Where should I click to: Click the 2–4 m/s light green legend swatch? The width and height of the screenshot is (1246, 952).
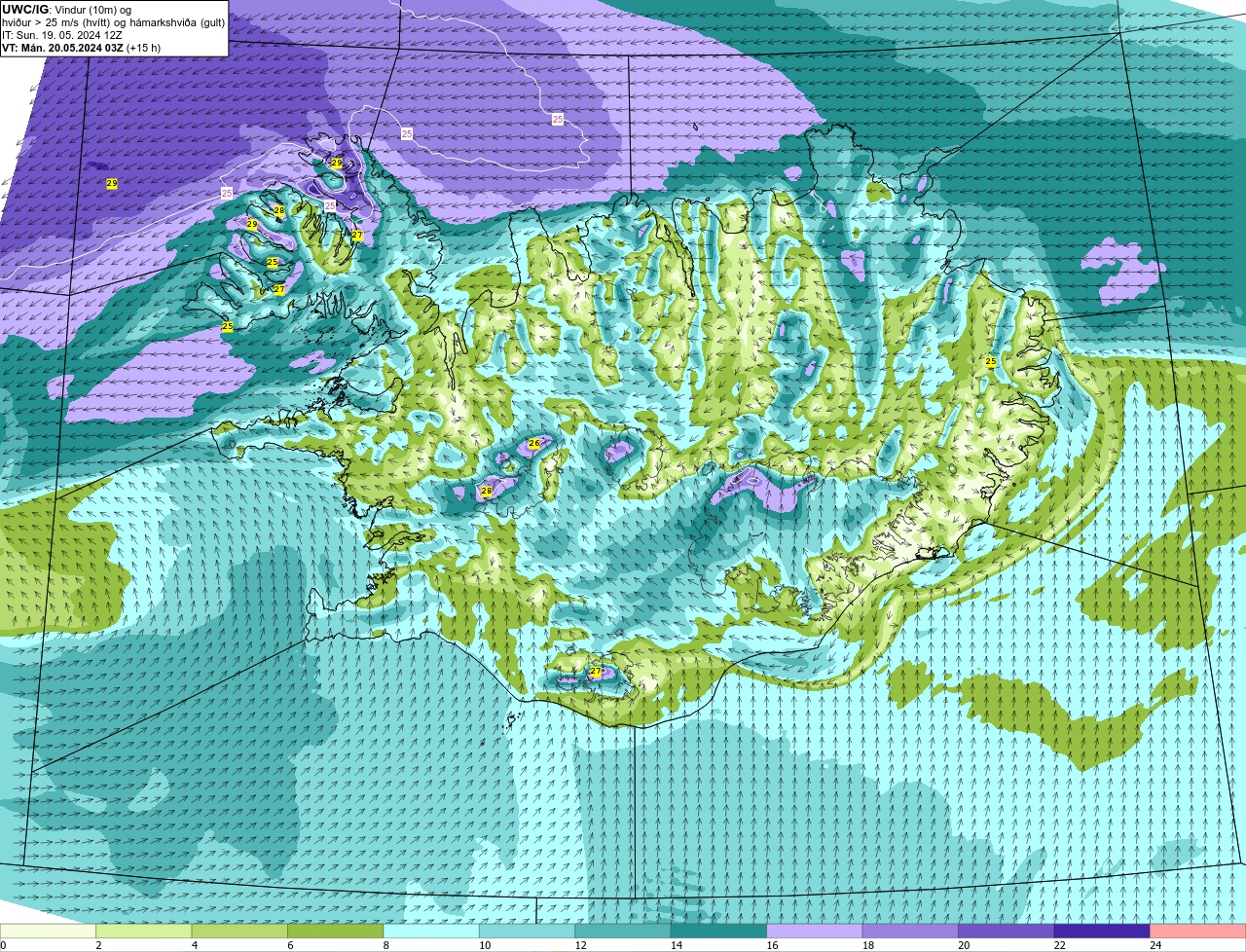tap(144, 931)
